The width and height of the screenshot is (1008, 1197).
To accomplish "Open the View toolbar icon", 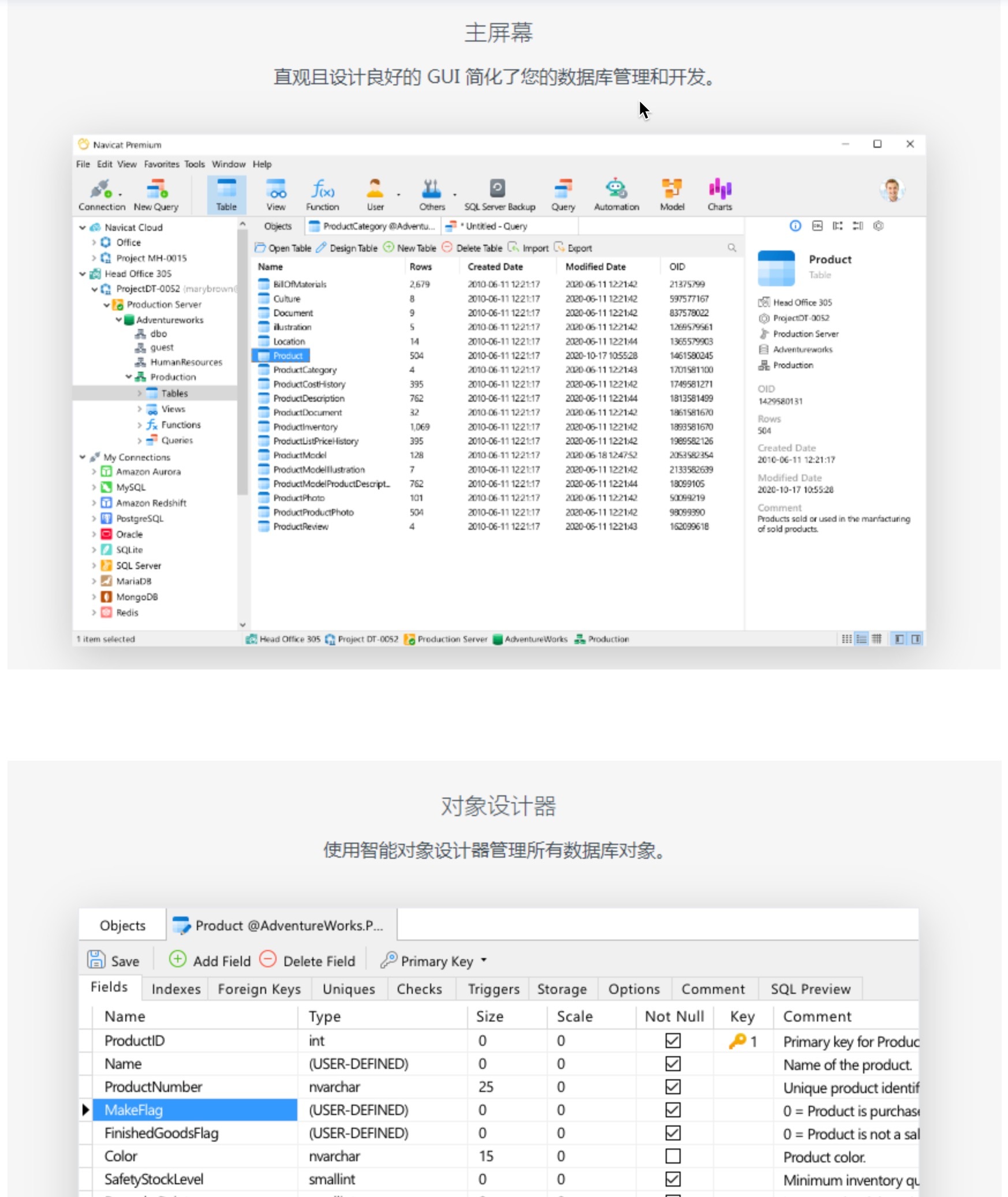I will (276, 194).
